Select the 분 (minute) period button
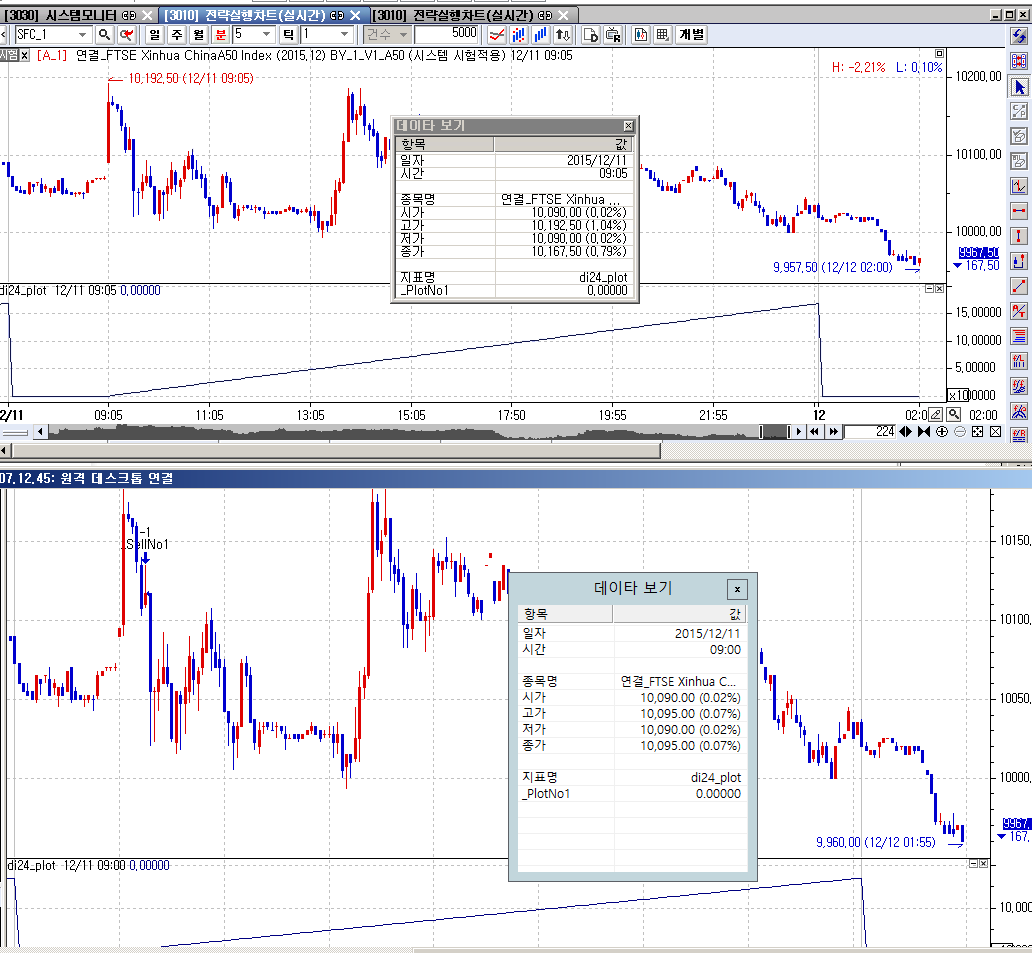 coord(220,35)
